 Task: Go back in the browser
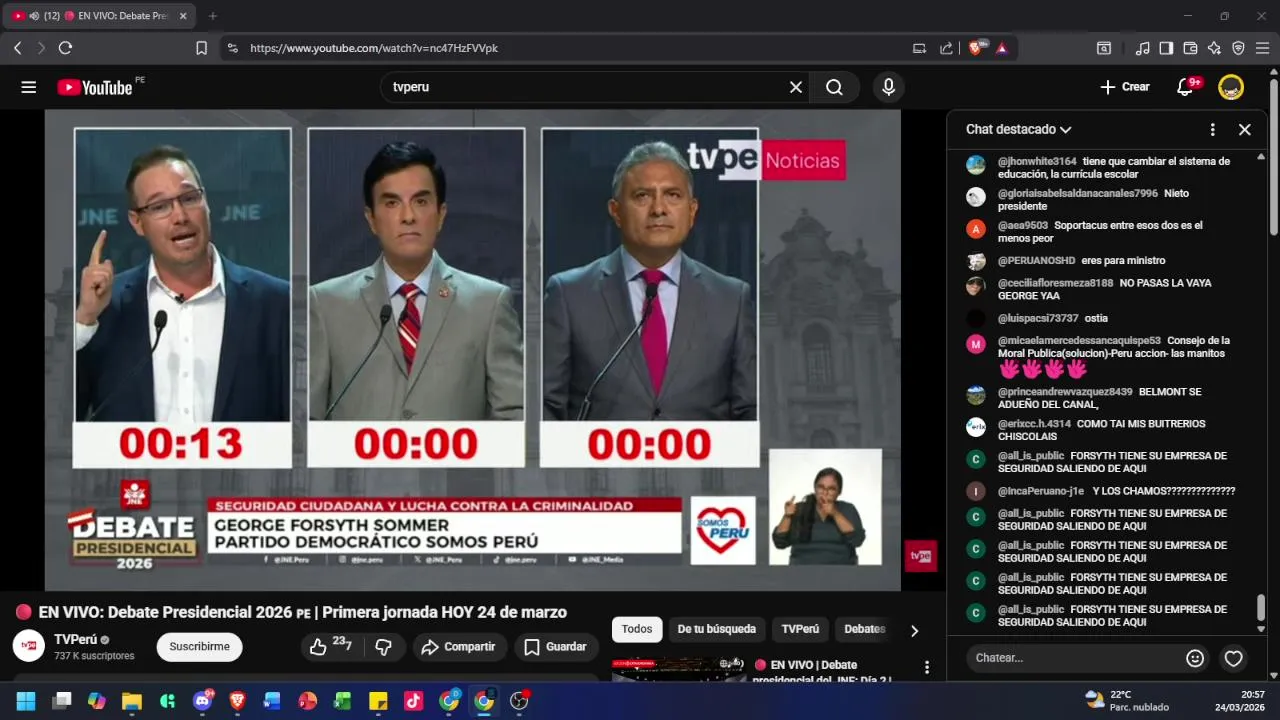[17, 48]
